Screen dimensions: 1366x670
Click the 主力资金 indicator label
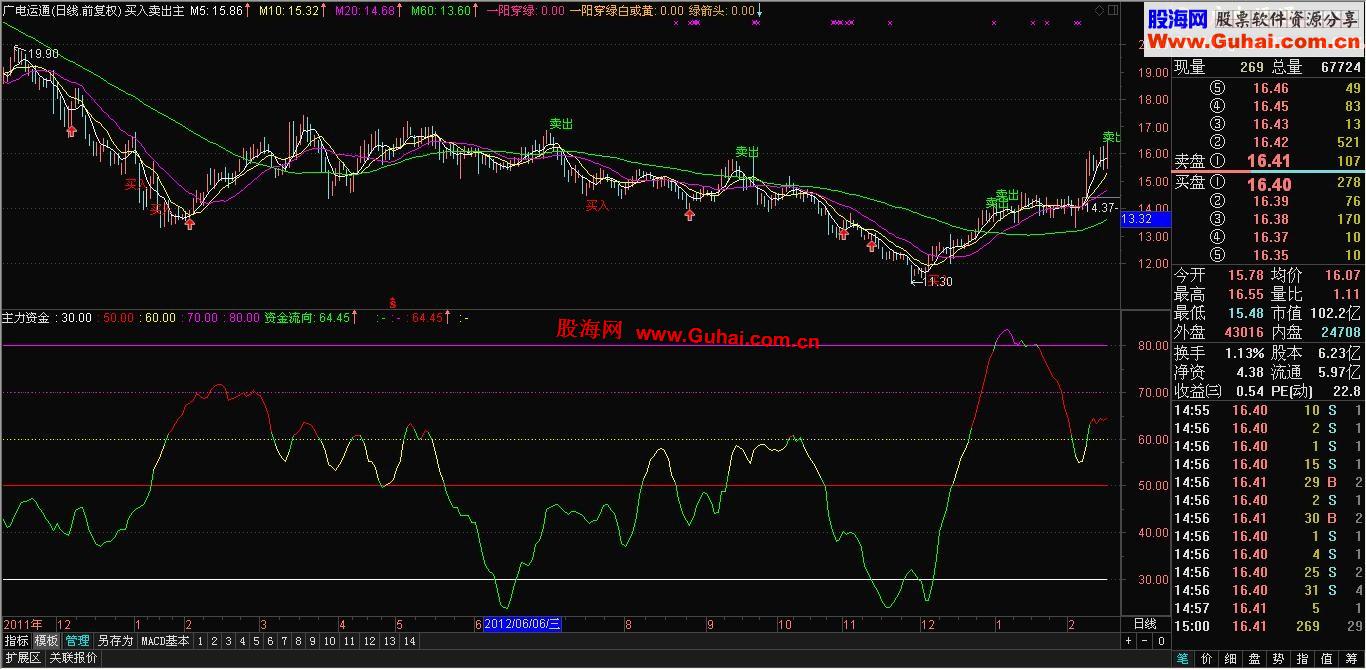click(27, 317)
